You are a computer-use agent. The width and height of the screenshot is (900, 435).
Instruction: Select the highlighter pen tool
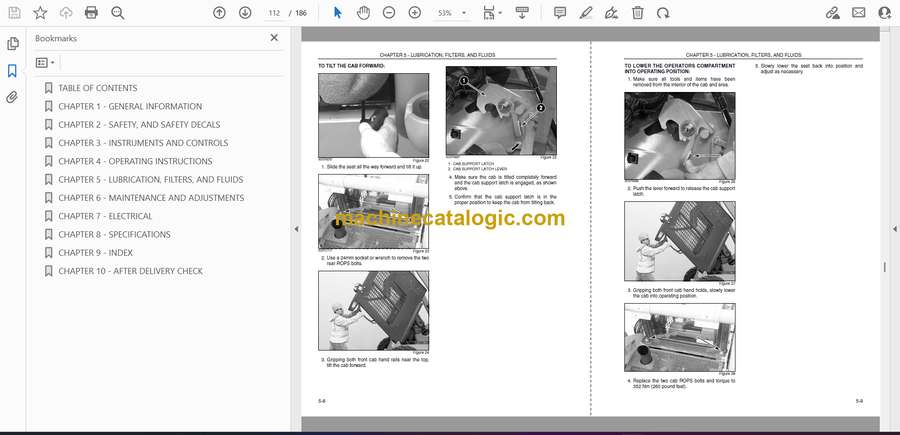pyautogui.click(x=586, y=13)
